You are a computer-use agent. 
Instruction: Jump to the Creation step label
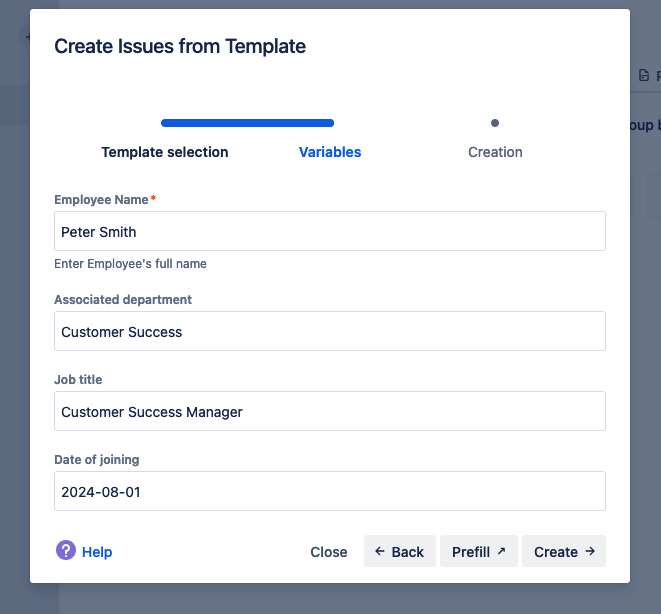pos(495,152)
